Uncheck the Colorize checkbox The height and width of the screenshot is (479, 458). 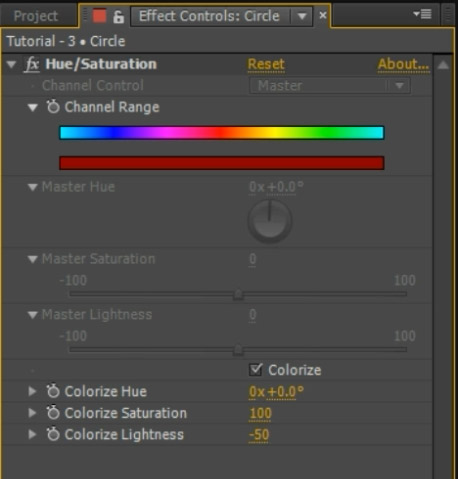(256, 370)
